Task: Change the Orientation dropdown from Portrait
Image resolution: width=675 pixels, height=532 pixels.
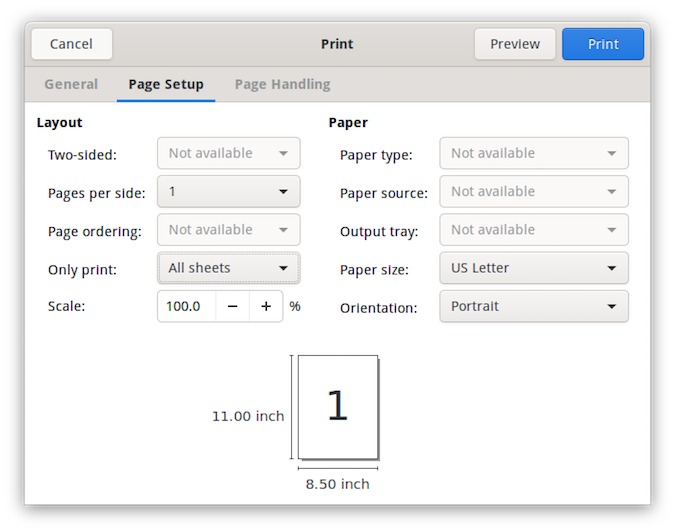Action: click(x=533, y=306)
